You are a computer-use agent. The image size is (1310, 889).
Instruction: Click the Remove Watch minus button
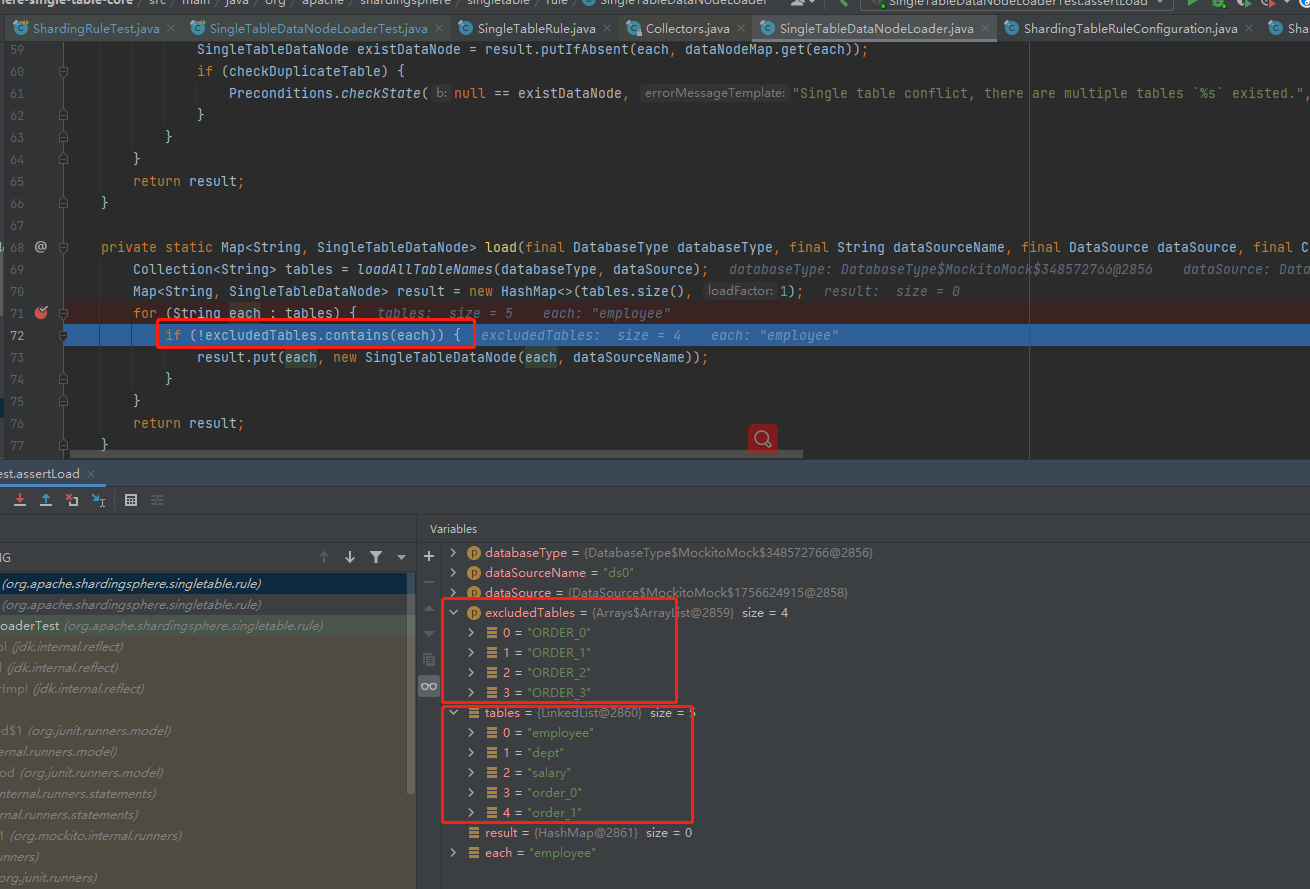(429, 582)
